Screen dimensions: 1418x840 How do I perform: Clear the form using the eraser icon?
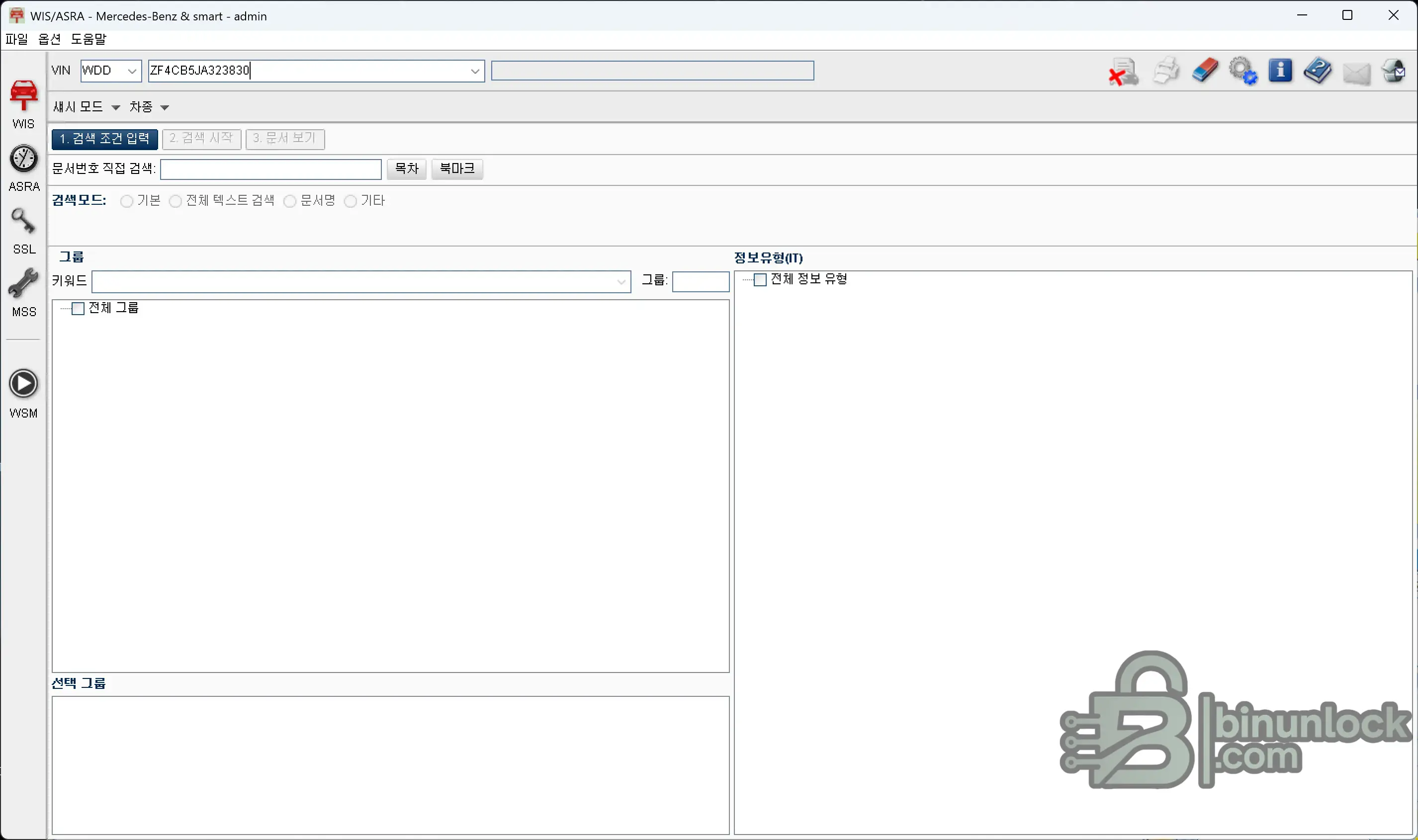point(1205,70)
